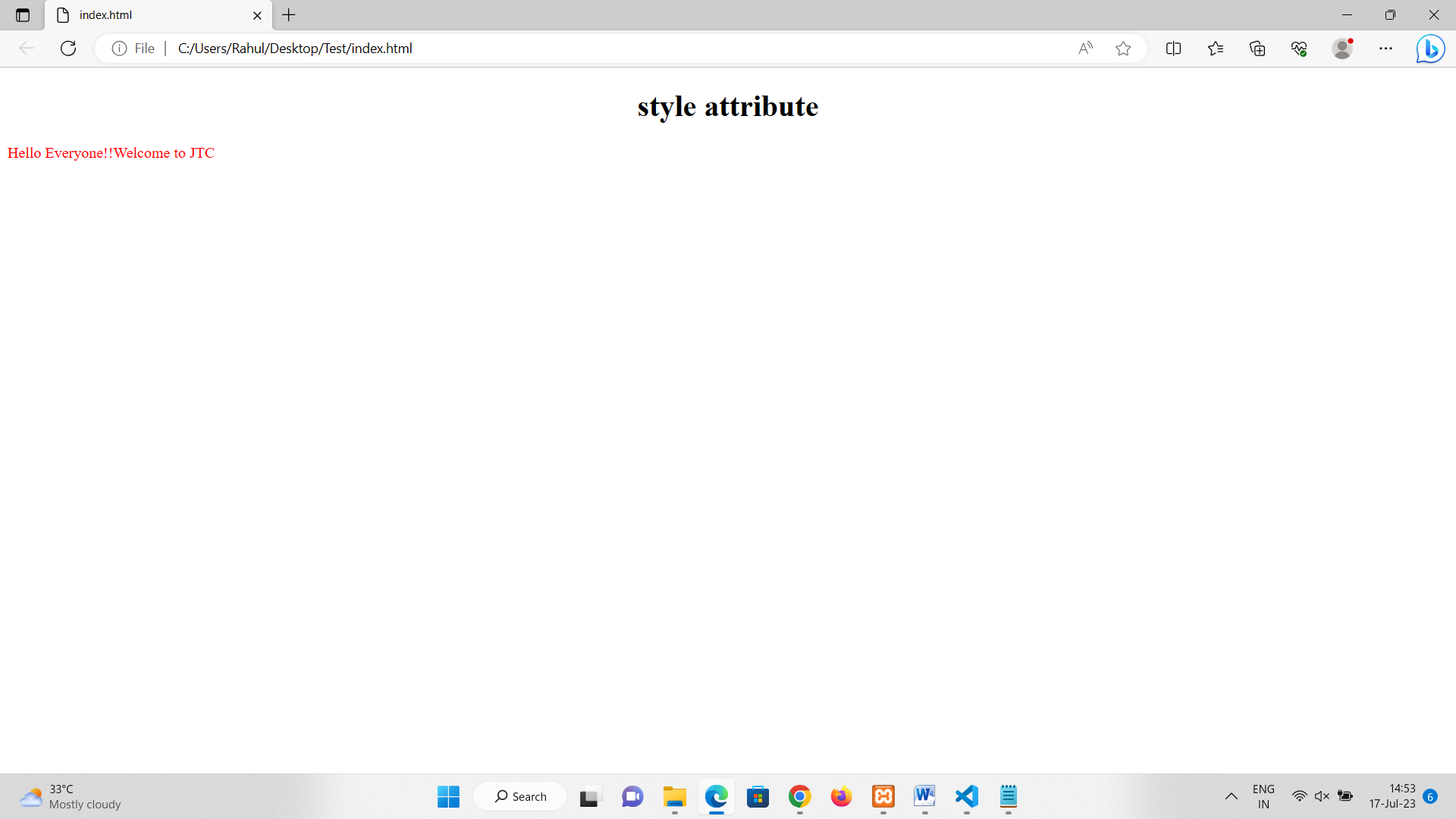The height and width of the screenshot is (819, 1456).
Task: Open Notepad from the taskbar
Action: click(x=1008, y=796)
